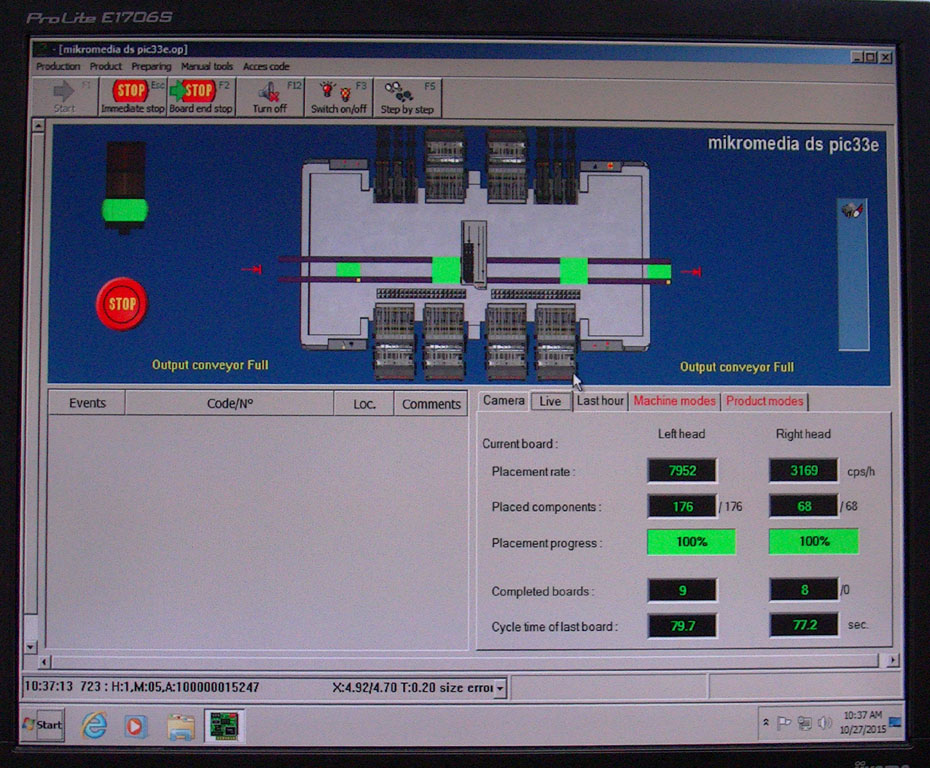Click the left Output conveyor Full message

210,365
